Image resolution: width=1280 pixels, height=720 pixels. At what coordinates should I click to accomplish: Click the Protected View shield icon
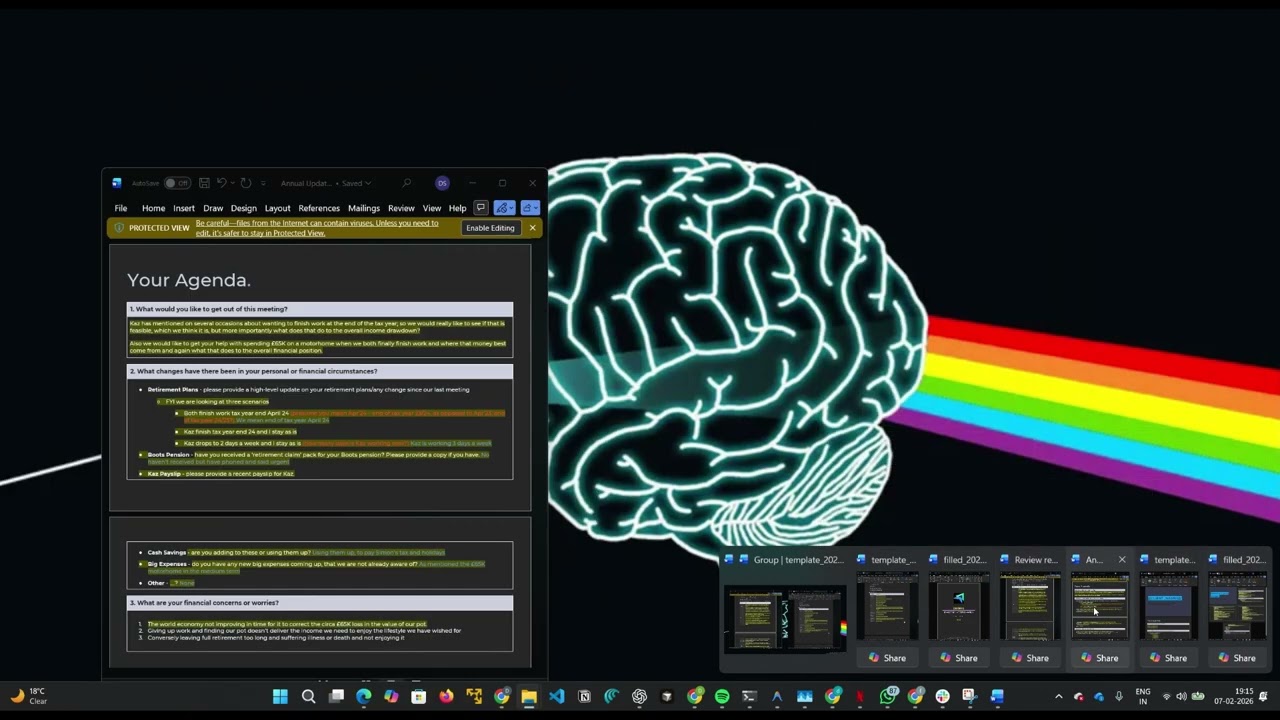tap(119, 228)
